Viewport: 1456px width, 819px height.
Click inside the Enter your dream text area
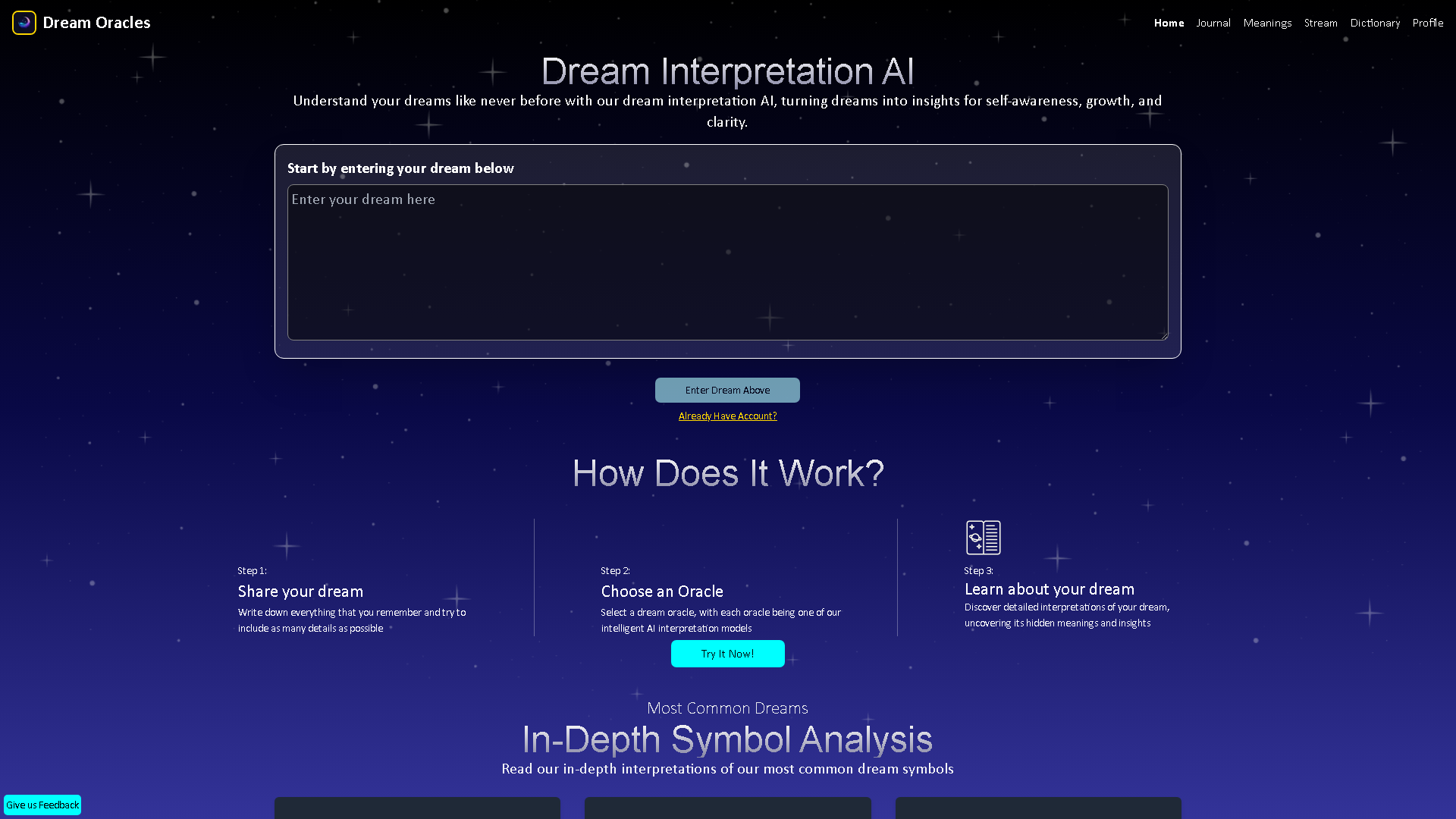click(x=727, y=262)
